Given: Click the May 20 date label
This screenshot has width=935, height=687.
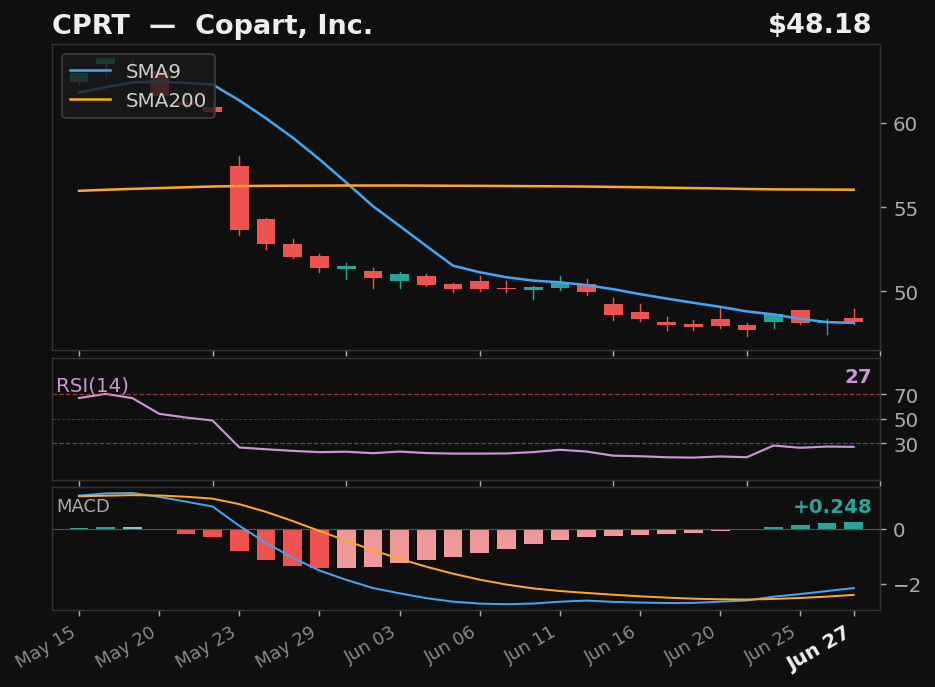Looking at the screenshot, I should pyautogui.click(x=126, y=646).
